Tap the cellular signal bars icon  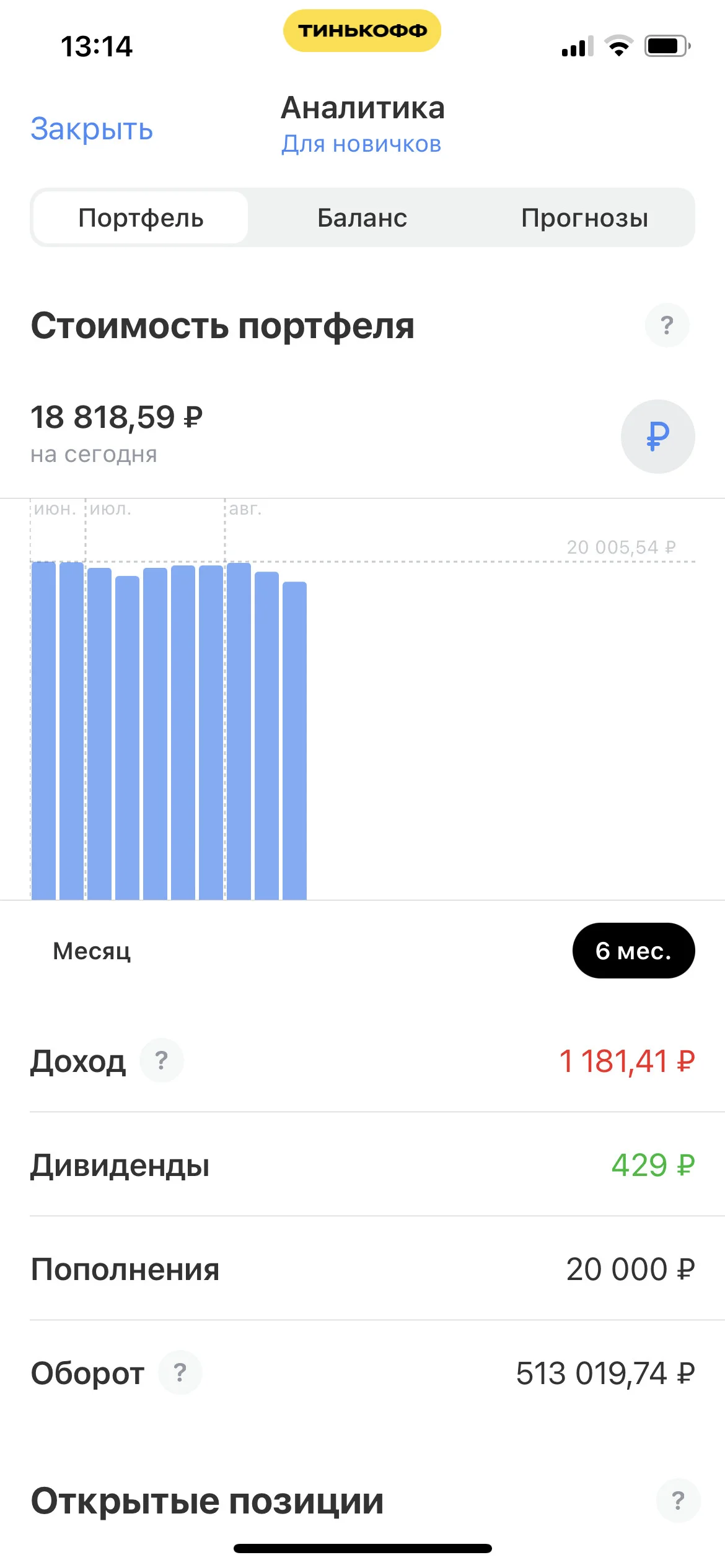(x=578, y=46)
